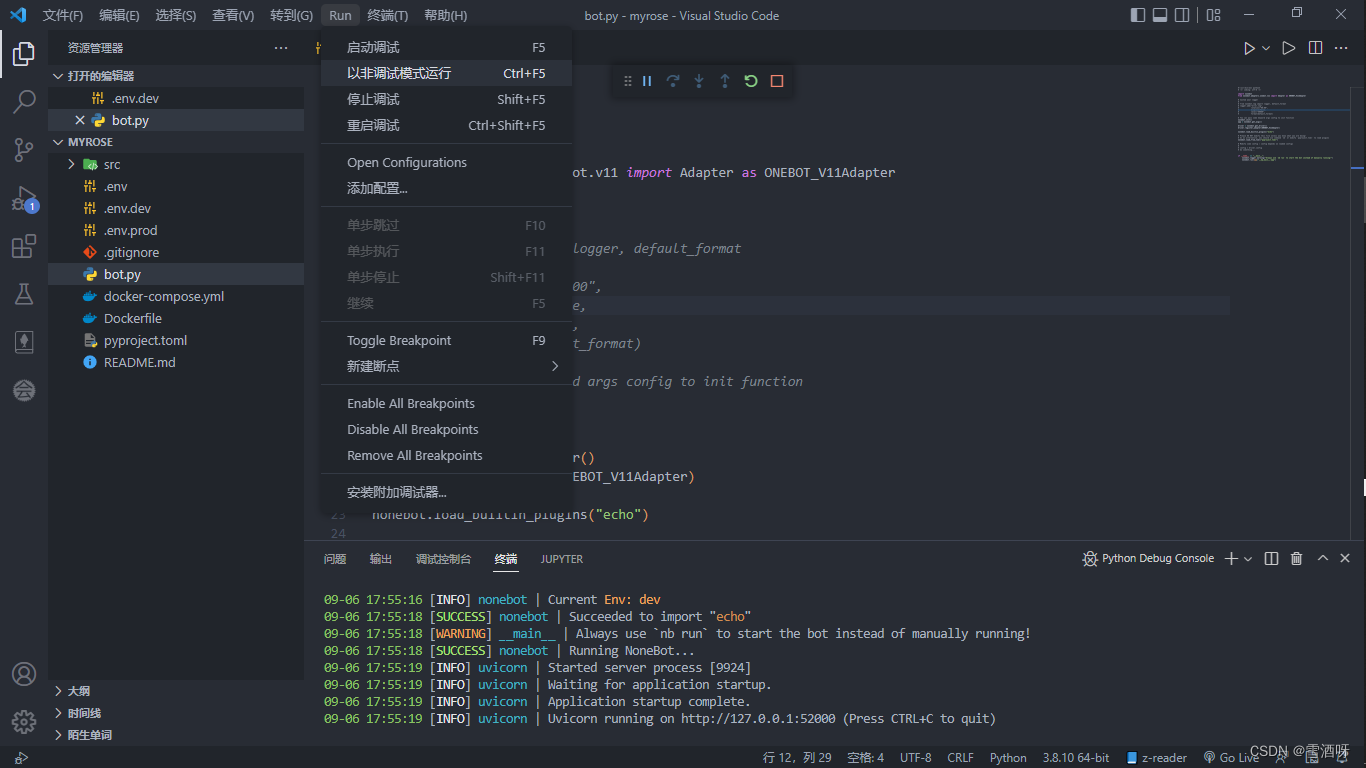Toggle the secondary sidebar
This screenshot has width=1366, height=768.
point(1183,14)
